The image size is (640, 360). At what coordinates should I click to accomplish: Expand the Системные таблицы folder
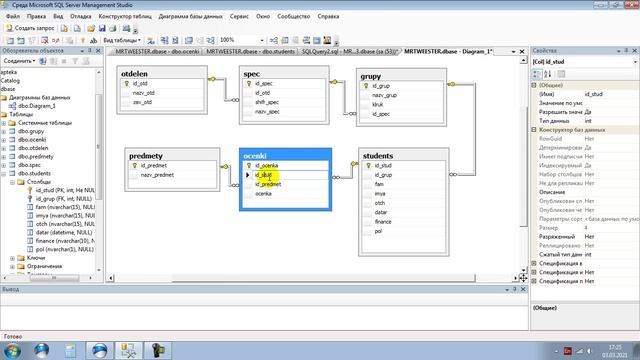(x=4, y=123)
